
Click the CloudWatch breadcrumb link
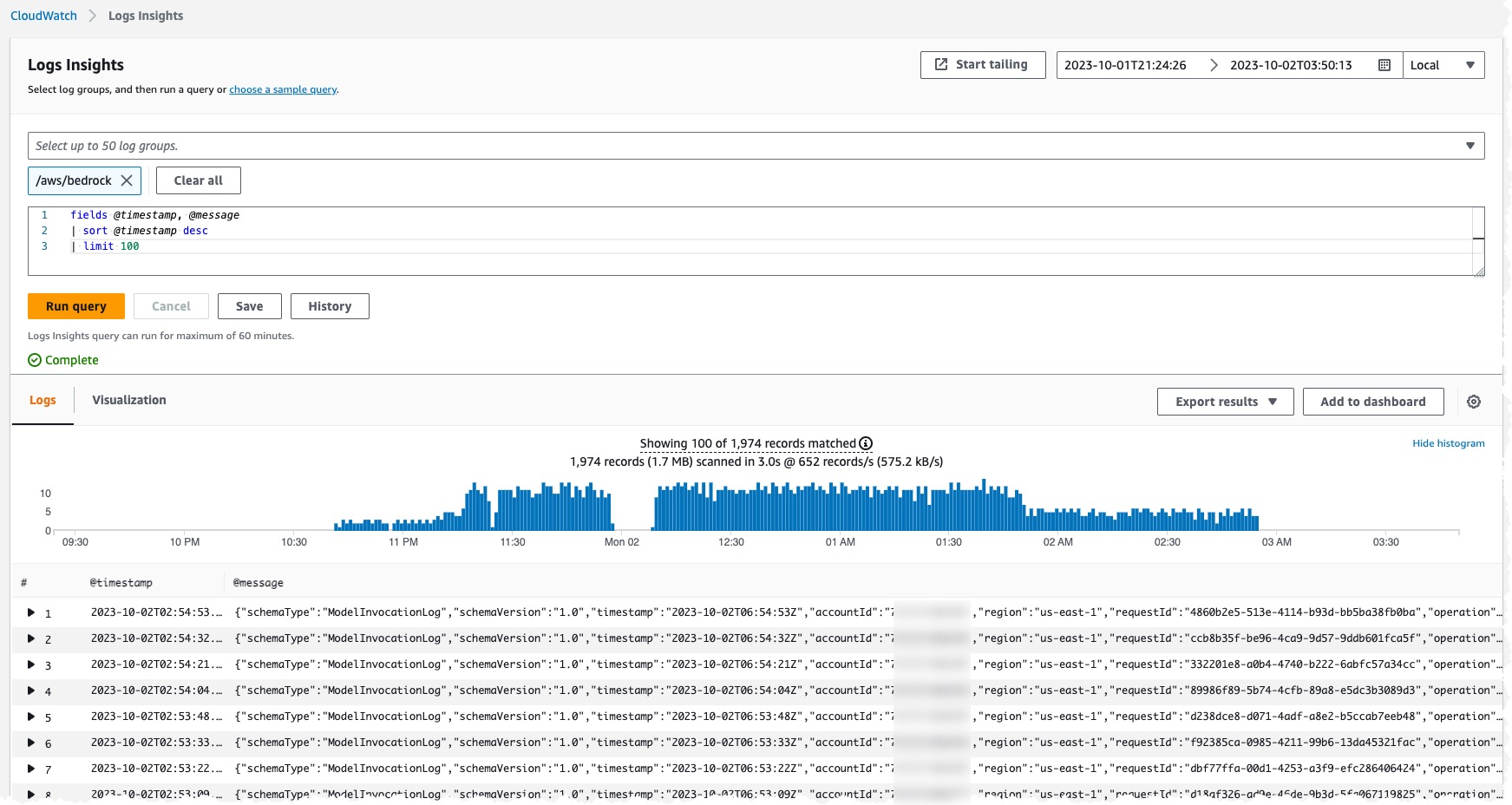[43, 16]
